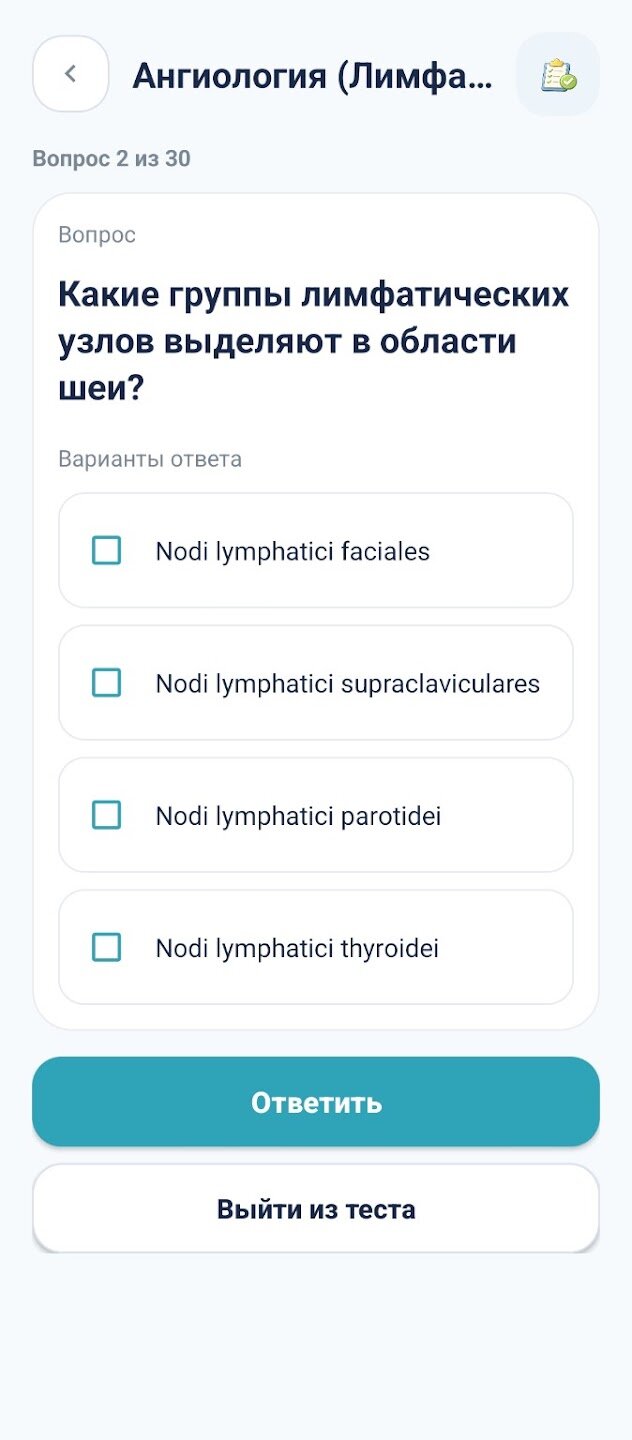The image size is (632, 1440).
Task: Check the Nodi lymphatici faciales checkbox
Action: (106, 550)
